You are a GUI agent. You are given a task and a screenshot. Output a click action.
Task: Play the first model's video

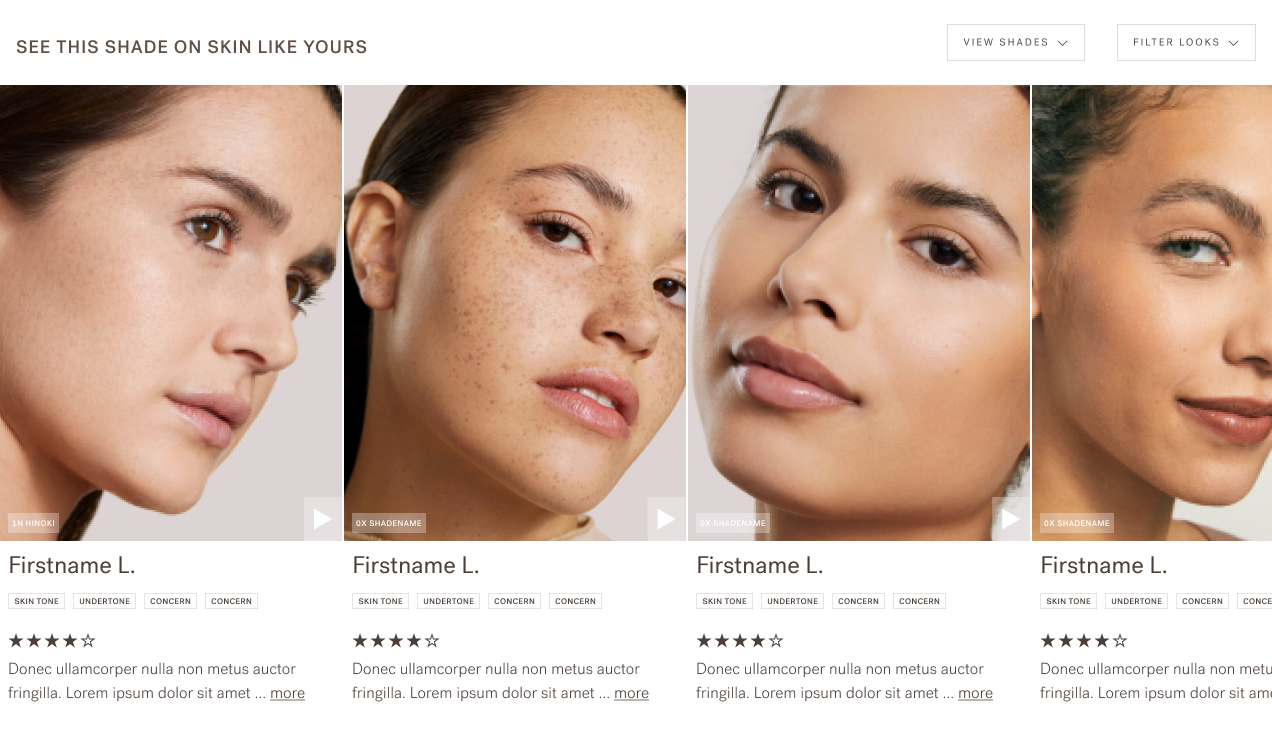click(x=323, y=519)
